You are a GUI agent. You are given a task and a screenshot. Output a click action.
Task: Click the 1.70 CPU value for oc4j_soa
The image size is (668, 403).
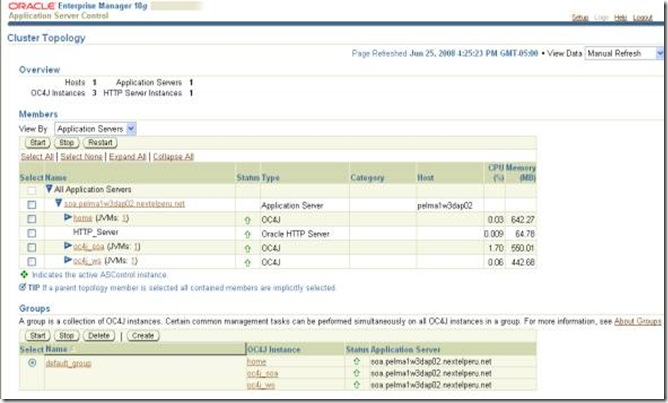pyautogui.click(x=495, y=248)
